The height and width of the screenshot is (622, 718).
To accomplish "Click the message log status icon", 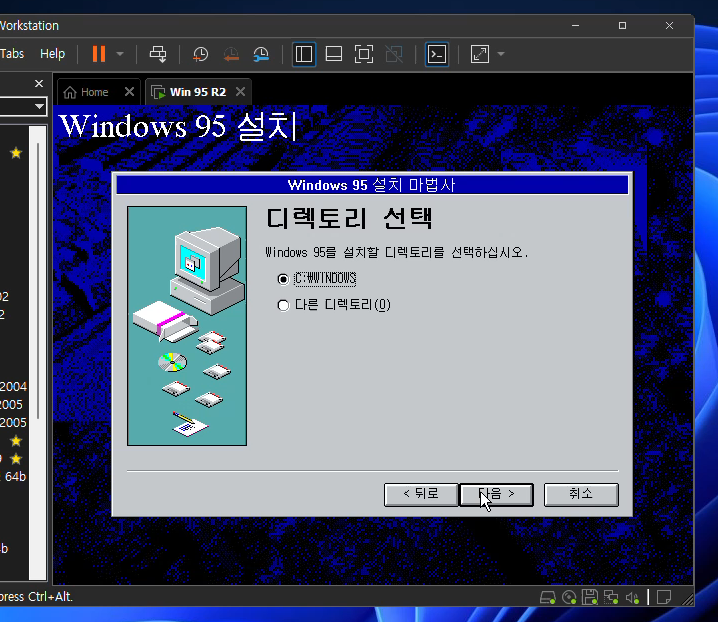I will pyautogui.click(x=664, y=597).
